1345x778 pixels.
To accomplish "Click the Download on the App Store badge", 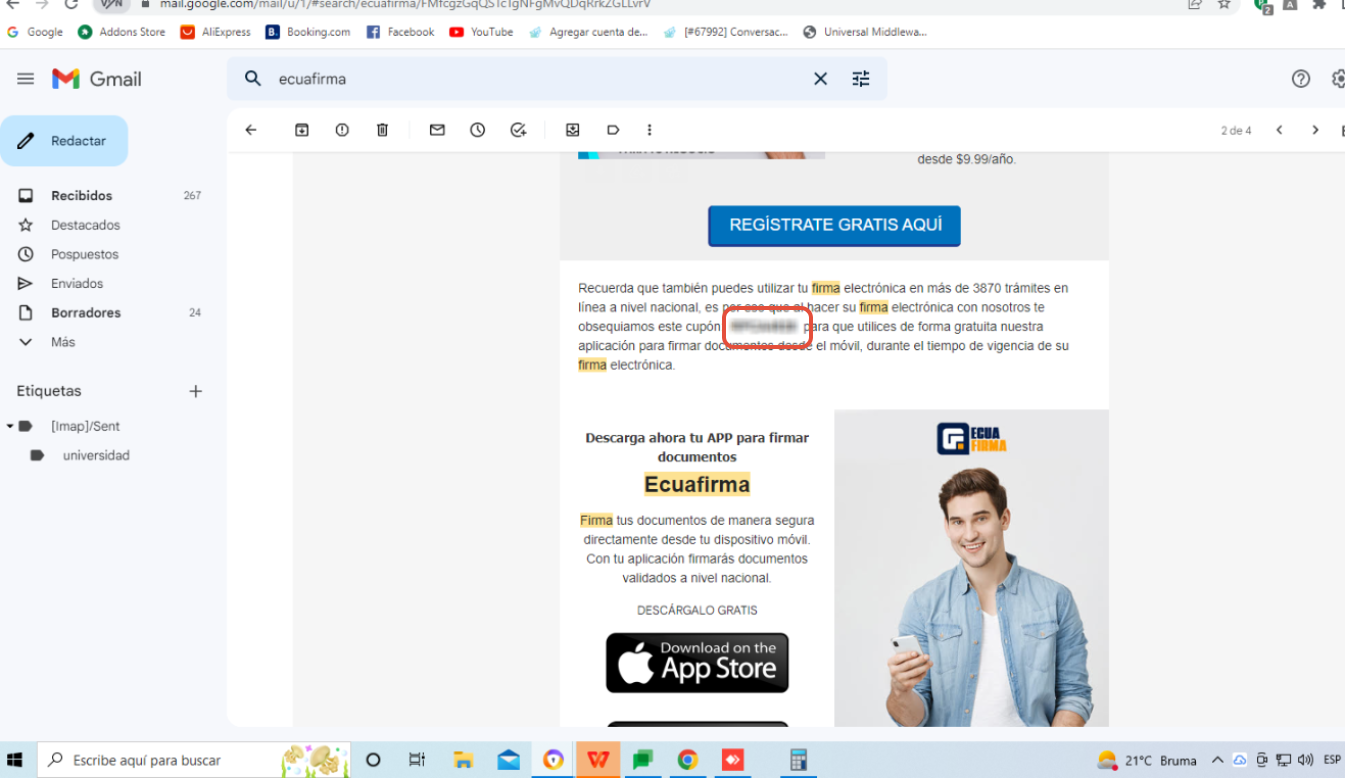I will 697,663.
